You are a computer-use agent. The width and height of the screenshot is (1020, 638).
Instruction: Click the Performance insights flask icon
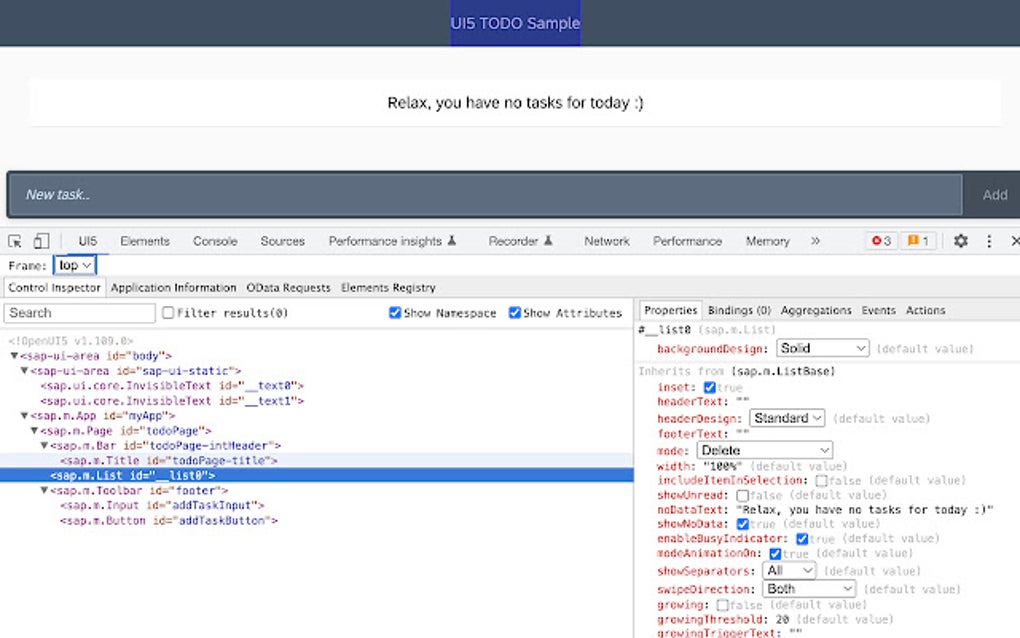coord(452,240)
